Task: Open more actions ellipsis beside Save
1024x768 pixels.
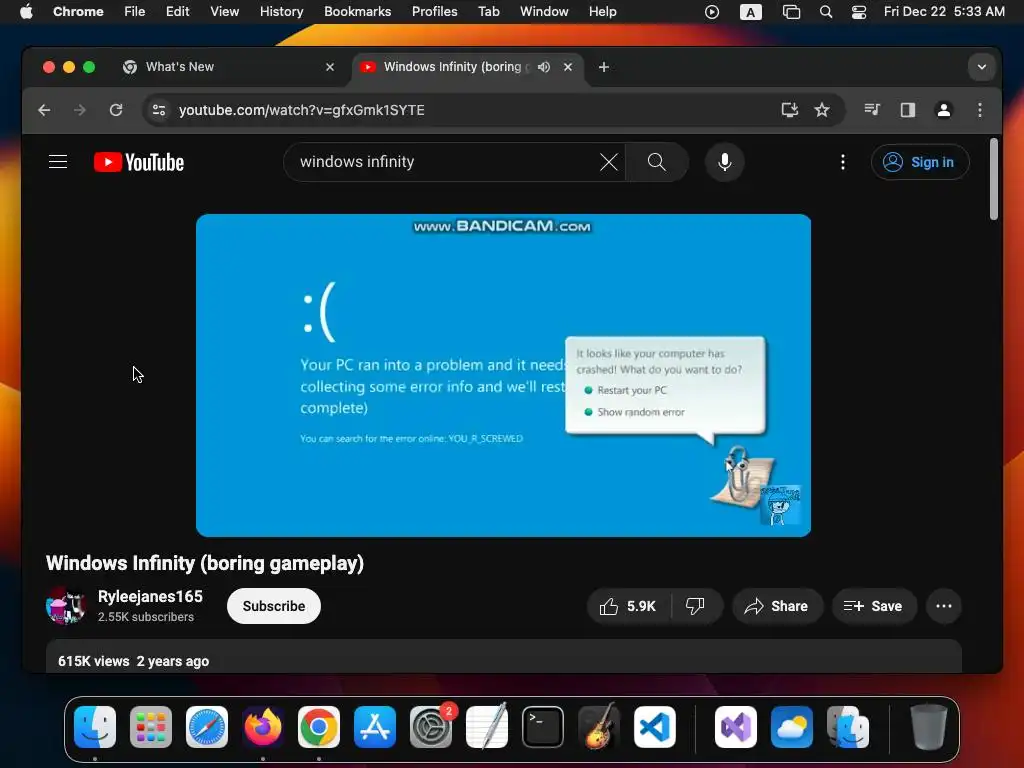Action: click(944, 606)
